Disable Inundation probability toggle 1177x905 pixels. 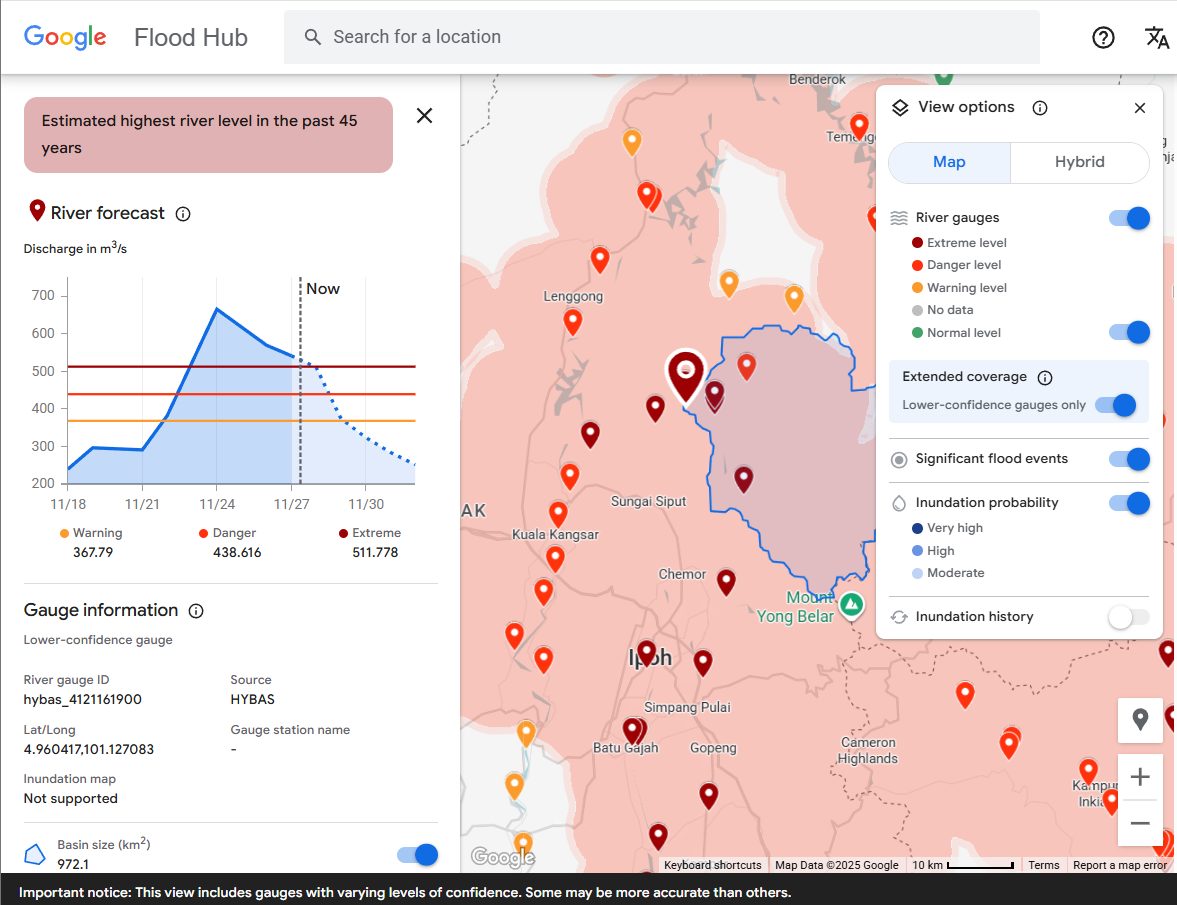point(1129,503)
